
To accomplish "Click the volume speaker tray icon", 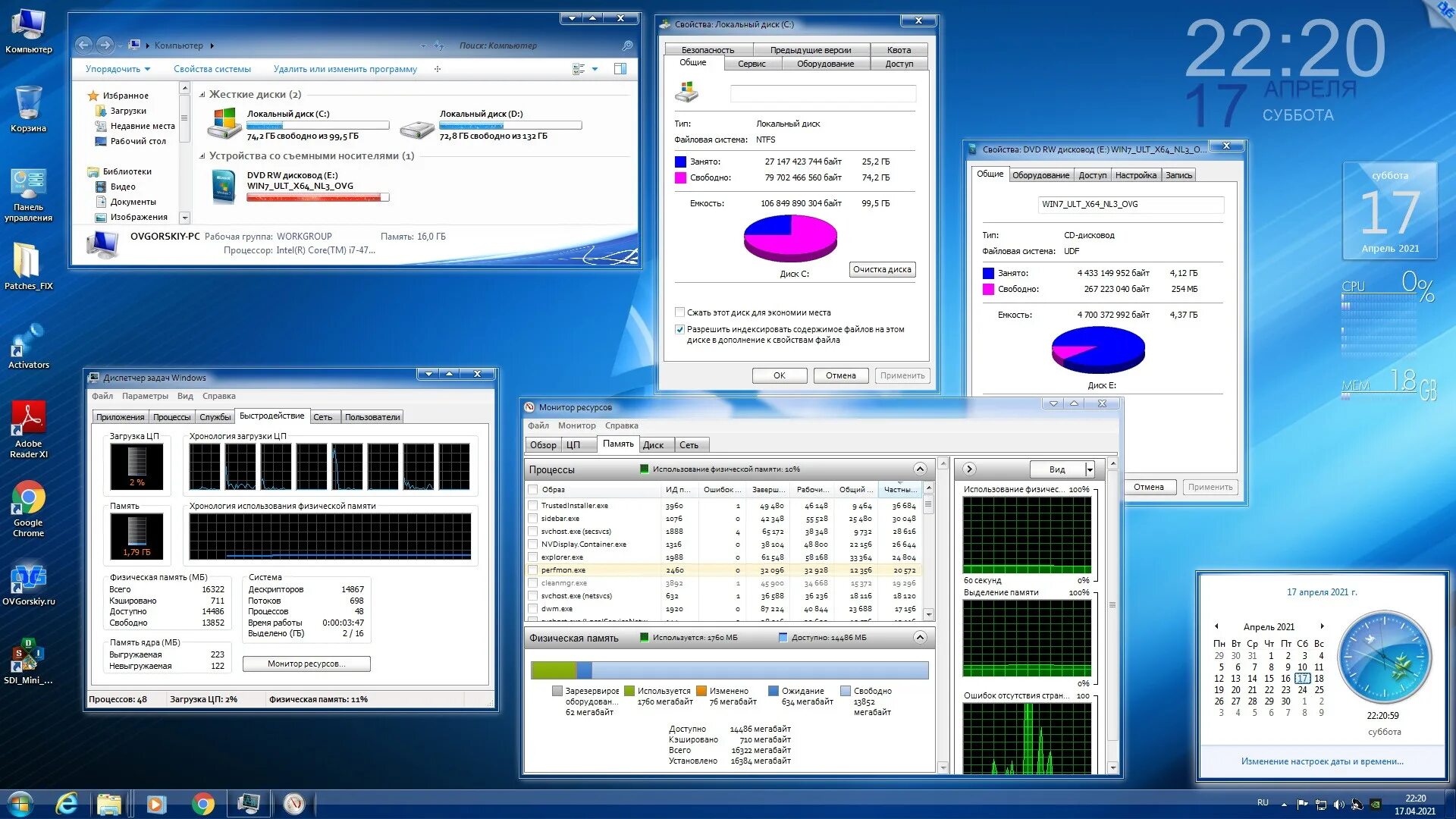I will [x=1338, y=804].
